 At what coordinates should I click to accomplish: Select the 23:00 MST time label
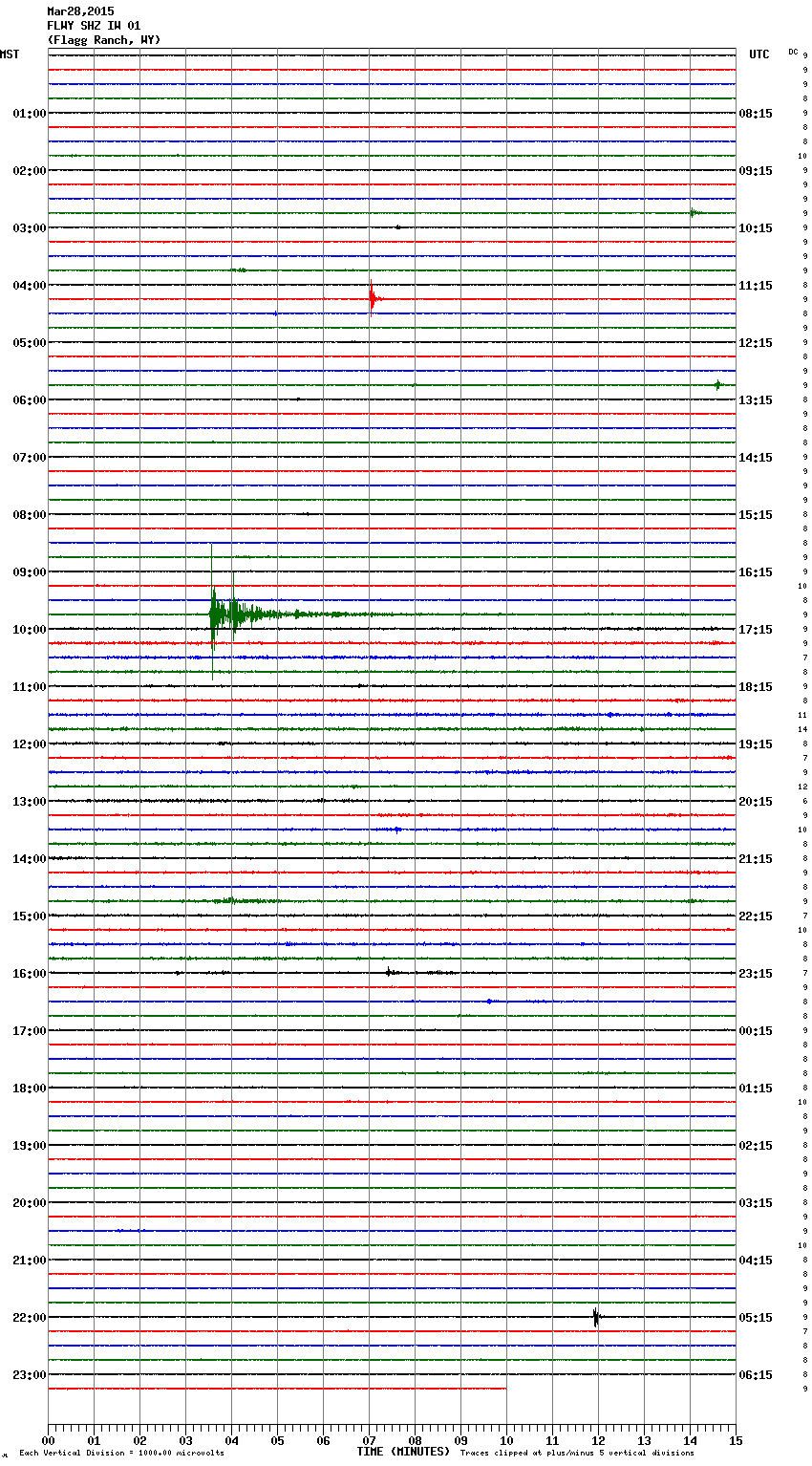pyautogui.click(x=30, y=1375)
